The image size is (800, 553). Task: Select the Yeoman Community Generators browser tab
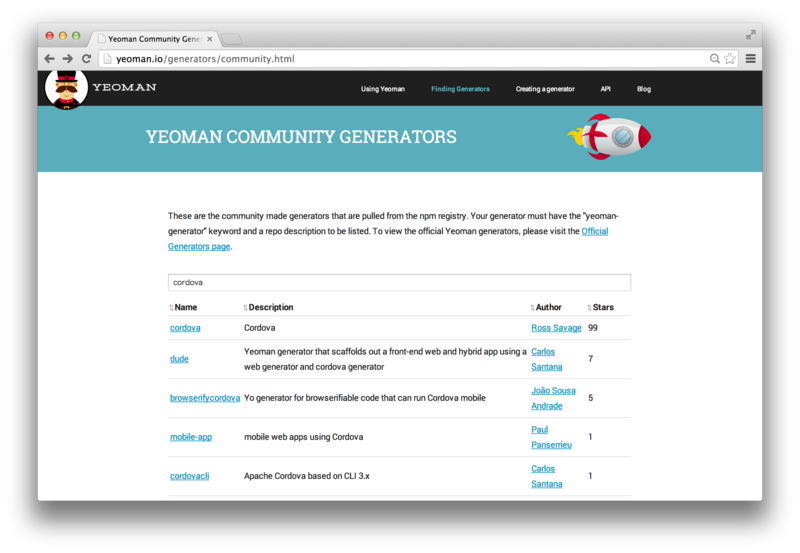point(155,39)
